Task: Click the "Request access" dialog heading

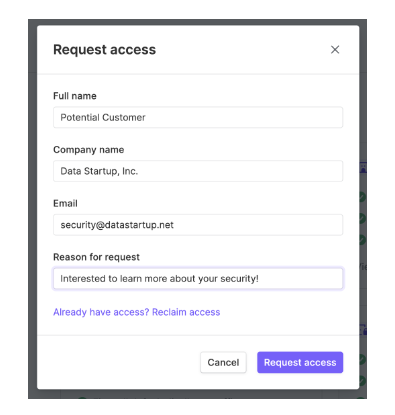Action: tap(104, 50)
